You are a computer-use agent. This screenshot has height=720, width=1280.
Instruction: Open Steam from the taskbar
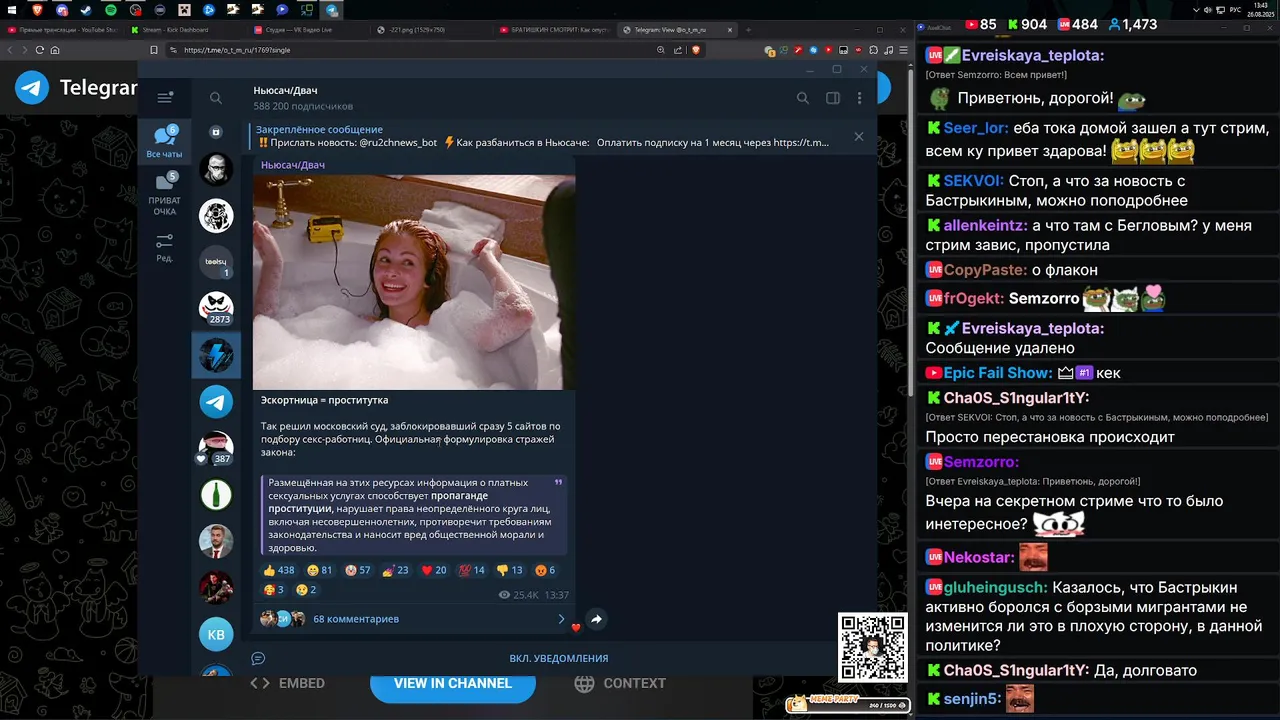(86, 9)
